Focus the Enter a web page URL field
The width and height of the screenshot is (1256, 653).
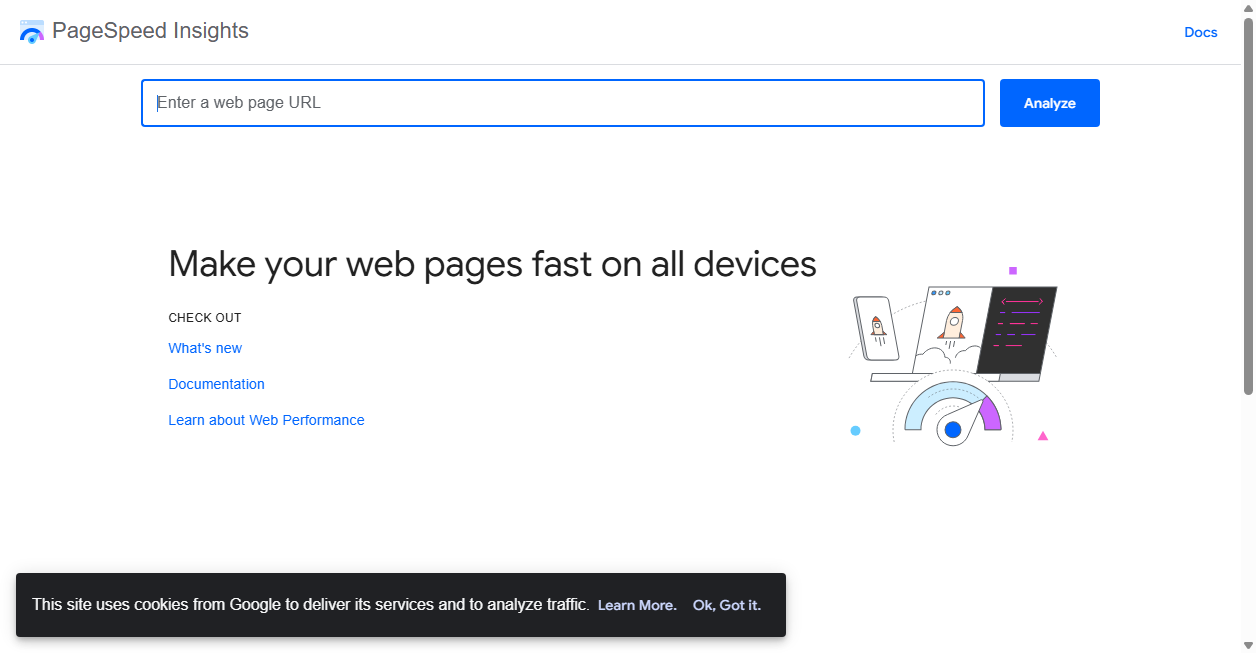tap(563, 103)
